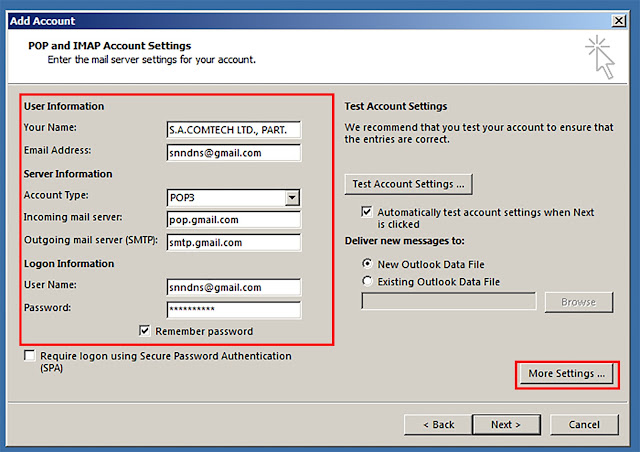Click the cursor wizard icon in header

pos(600,57)
